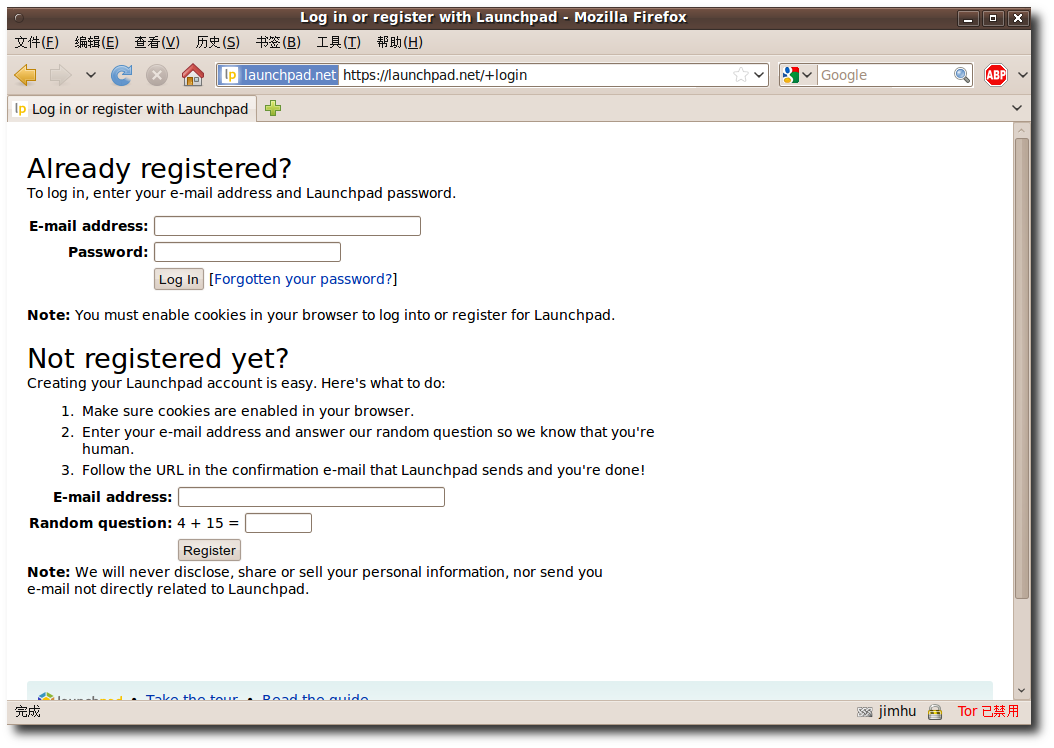This screenshot has width=1054, height=748.
Task: Click the Password field
Action: (247, 252)
